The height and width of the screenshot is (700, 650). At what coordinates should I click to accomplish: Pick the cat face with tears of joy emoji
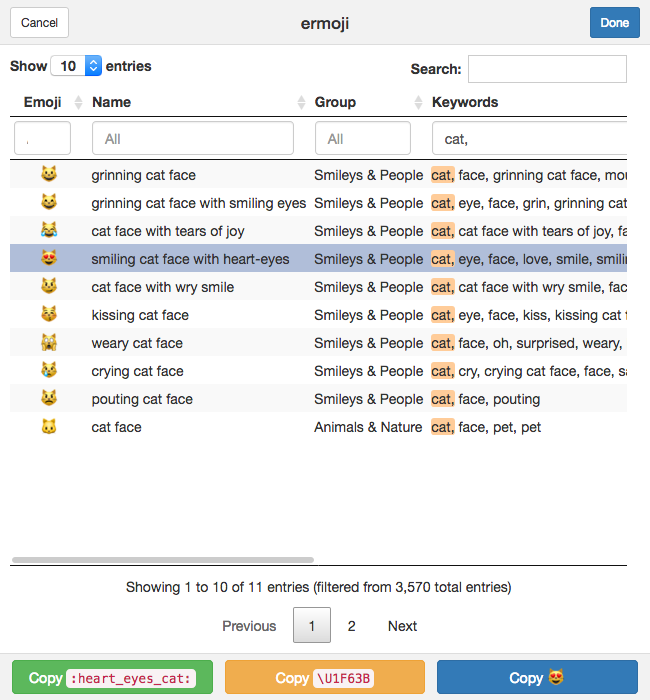pos(49,230)
